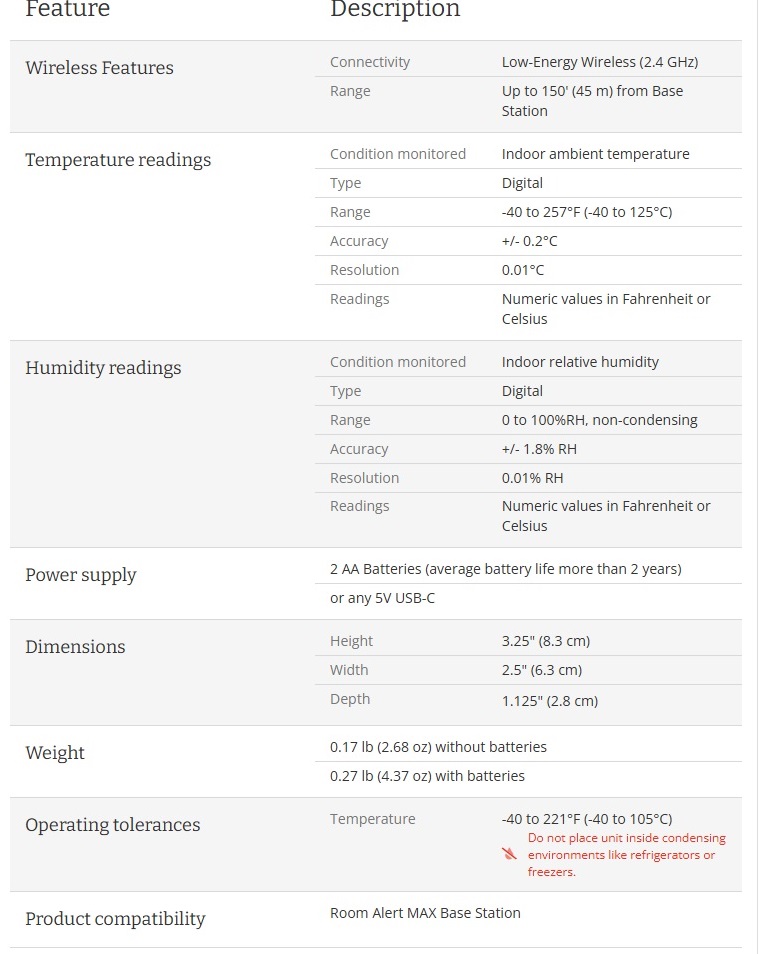Click the Weight row heading
Image resolution: width=766 pixels, height=954 pixels.
(55, 753)
